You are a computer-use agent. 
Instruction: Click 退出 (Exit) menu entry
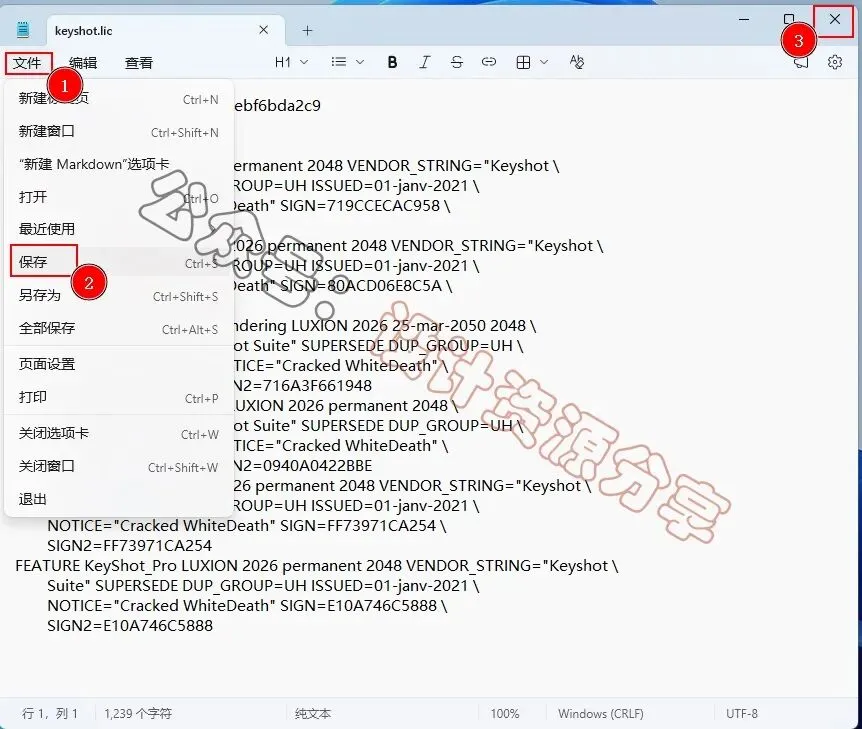tap(119, 500)
